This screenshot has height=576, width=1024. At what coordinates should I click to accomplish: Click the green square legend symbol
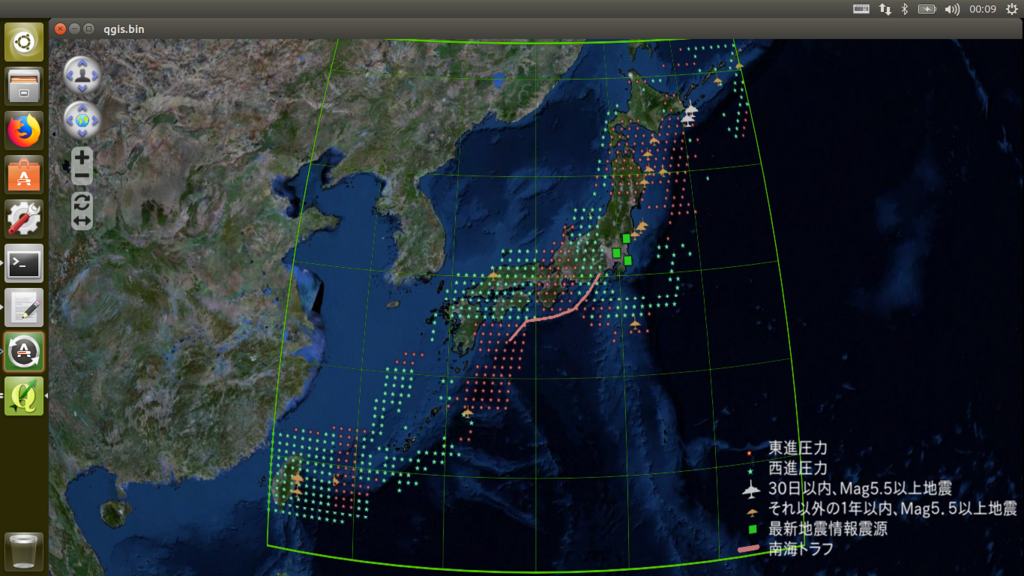coord(752,529)
